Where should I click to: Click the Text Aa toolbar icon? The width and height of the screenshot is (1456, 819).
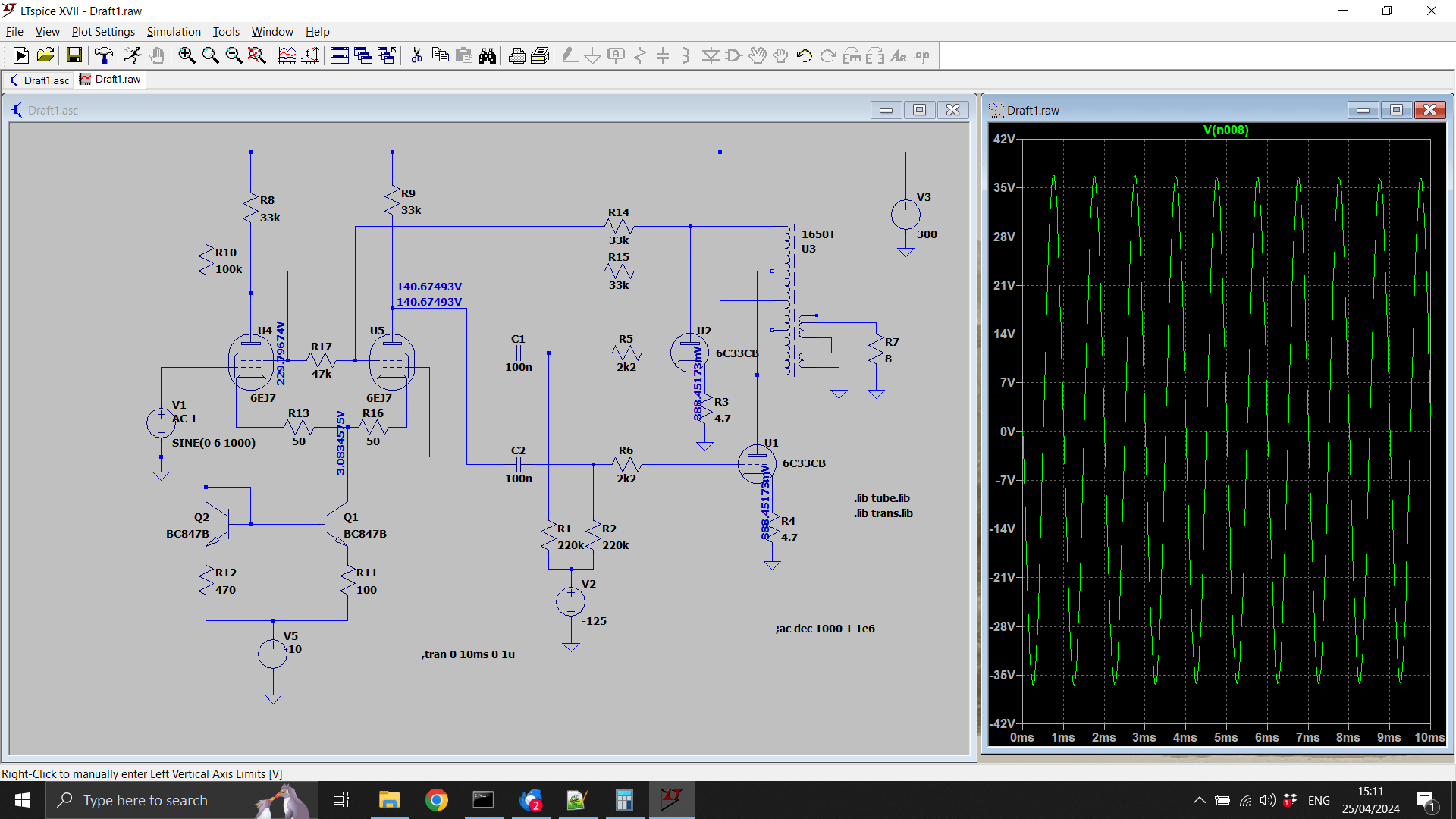(x=899, y=55)
